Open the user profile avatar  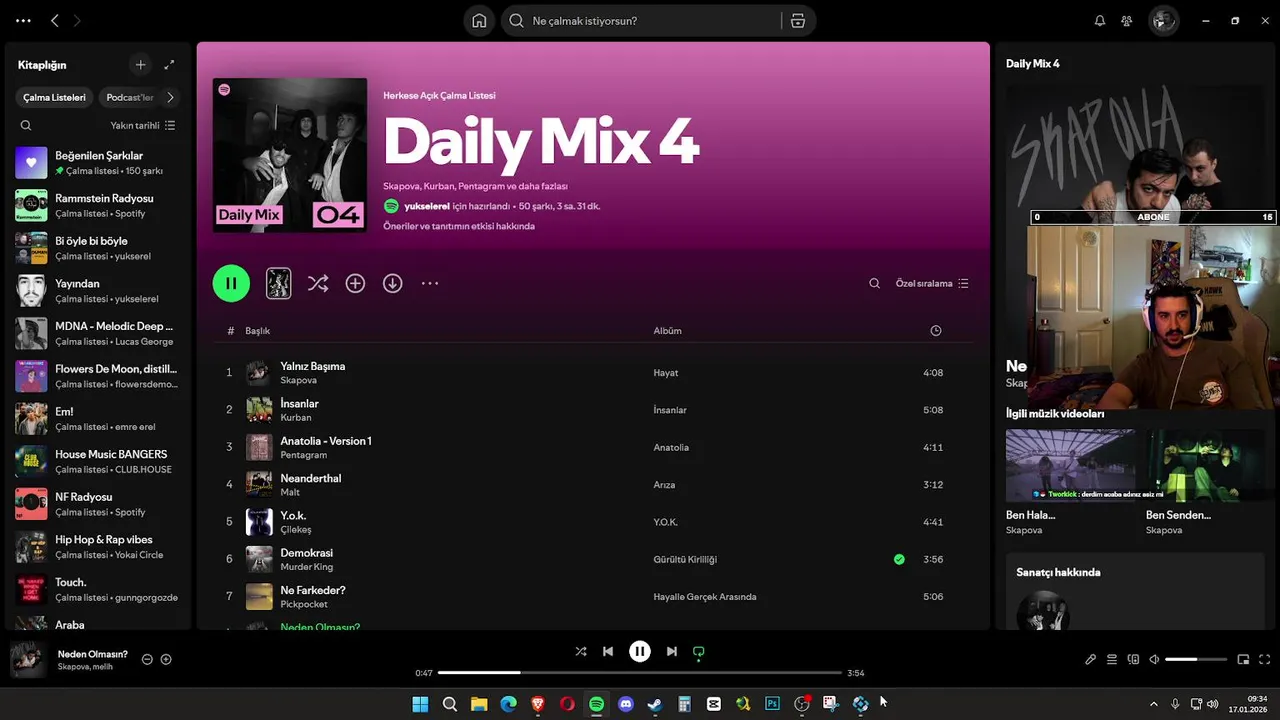click(1163, 21)
